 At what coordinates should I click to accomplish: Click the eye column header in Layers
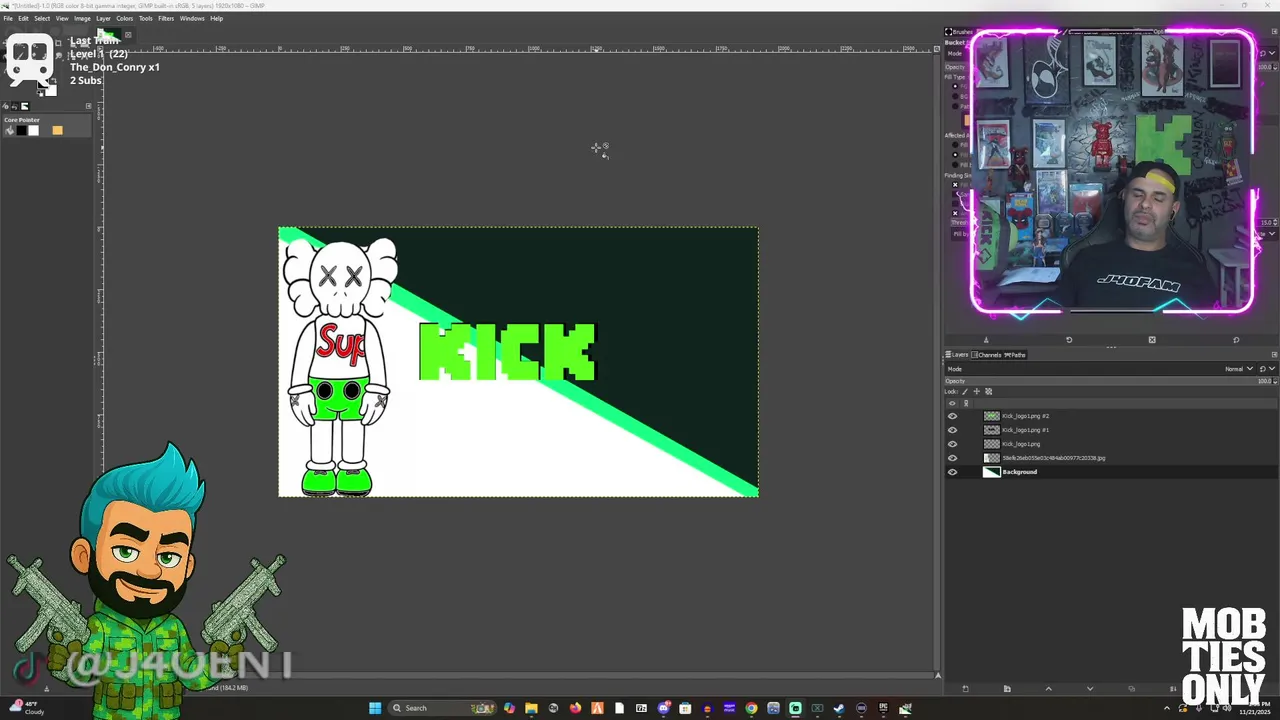[x=952, y=403]
